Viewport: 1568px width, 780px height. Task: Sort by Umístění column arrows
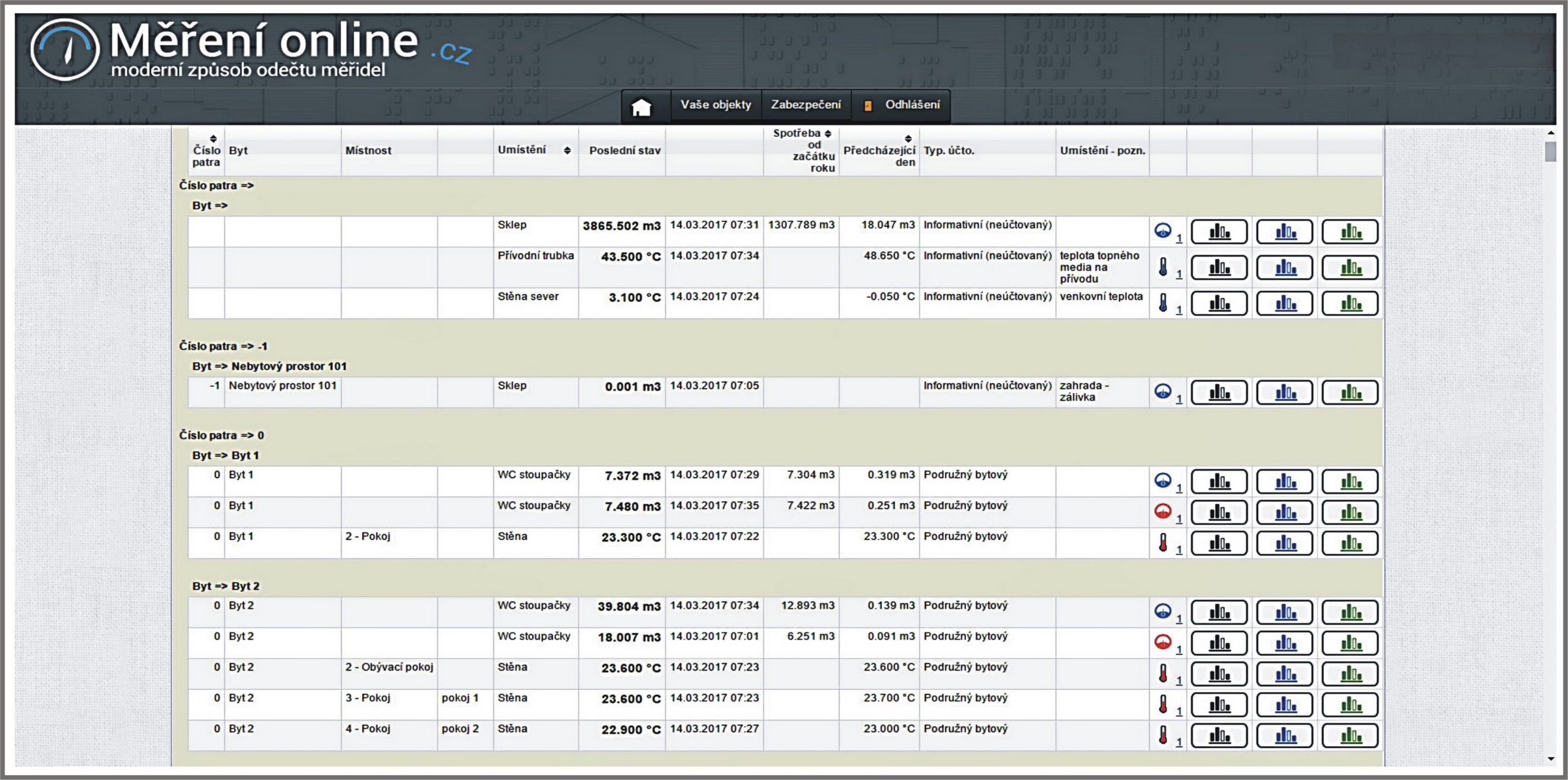point(567,150)
